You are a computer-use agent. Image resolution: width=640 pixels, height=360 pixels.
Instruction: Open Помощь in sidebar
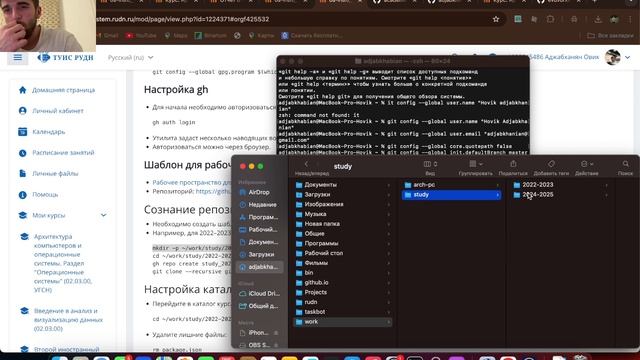(45, 195)
